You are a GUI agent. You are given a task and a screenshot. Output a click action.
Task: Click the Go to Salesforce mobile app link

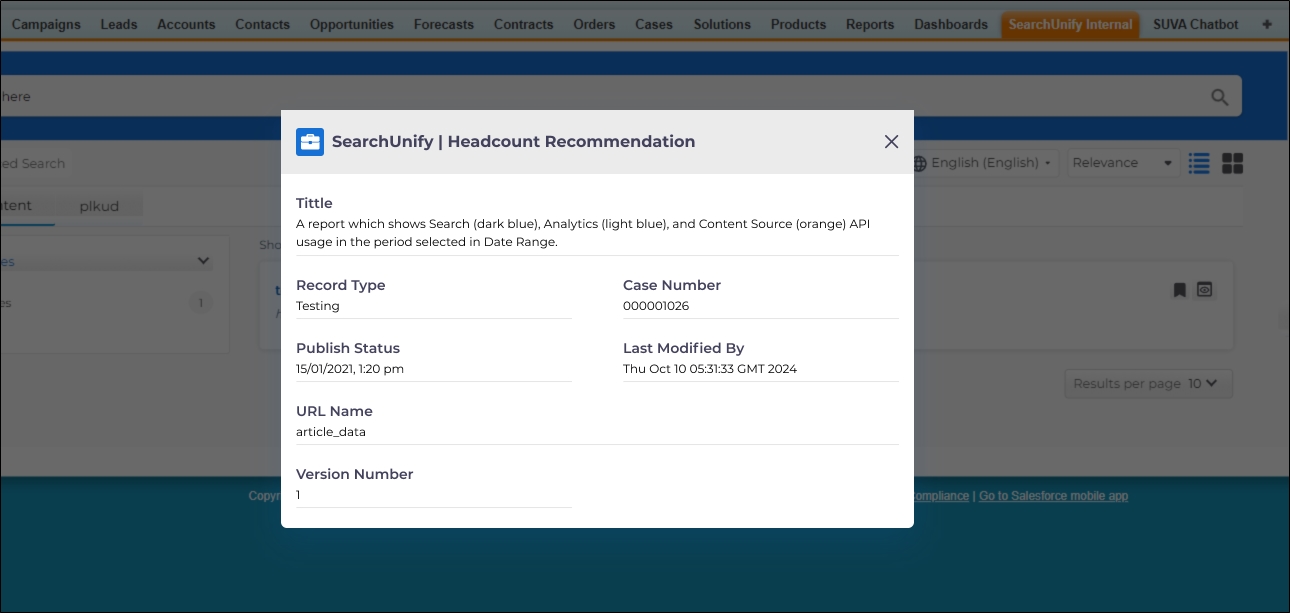(x=1053, y=496)
